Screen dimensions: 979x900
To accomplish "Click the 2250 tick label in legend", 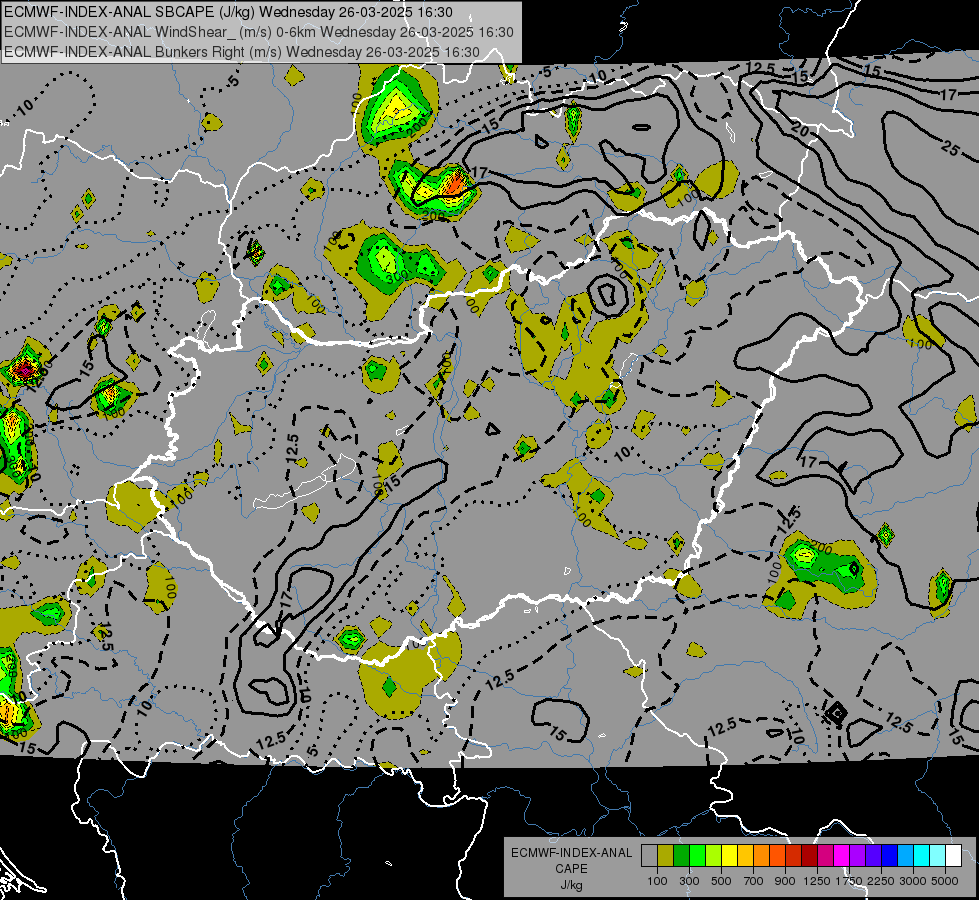I will pyautogui.click(x=881, y=881).
